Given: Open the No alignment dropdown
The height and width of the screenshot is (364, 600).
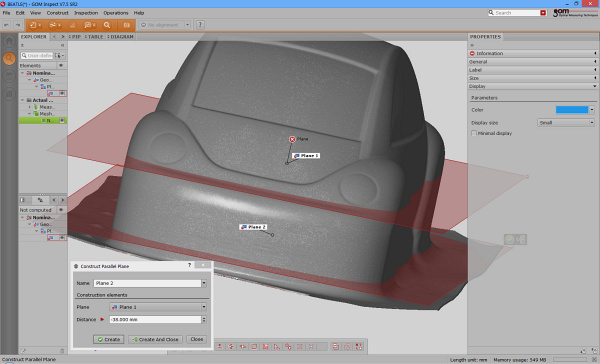Looking at the screenshot, I should coord(164,25).
